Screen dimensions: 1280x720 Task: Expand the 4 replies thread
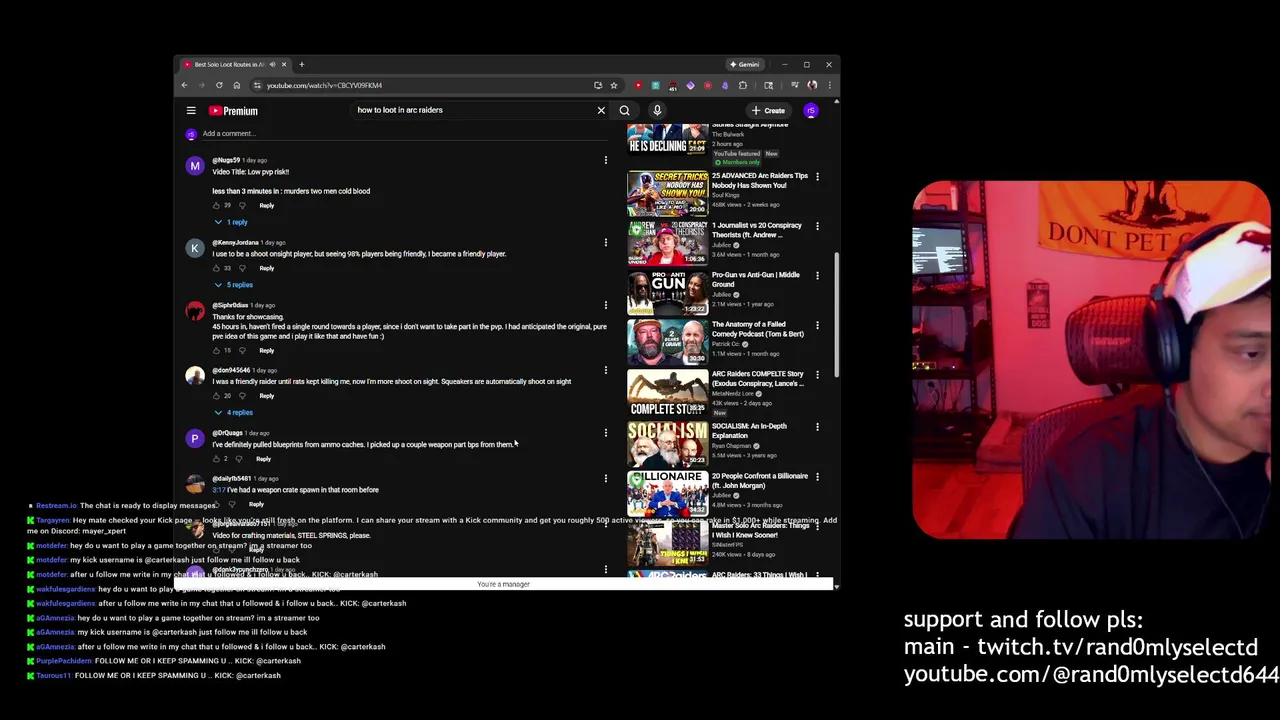pos(233,413)
